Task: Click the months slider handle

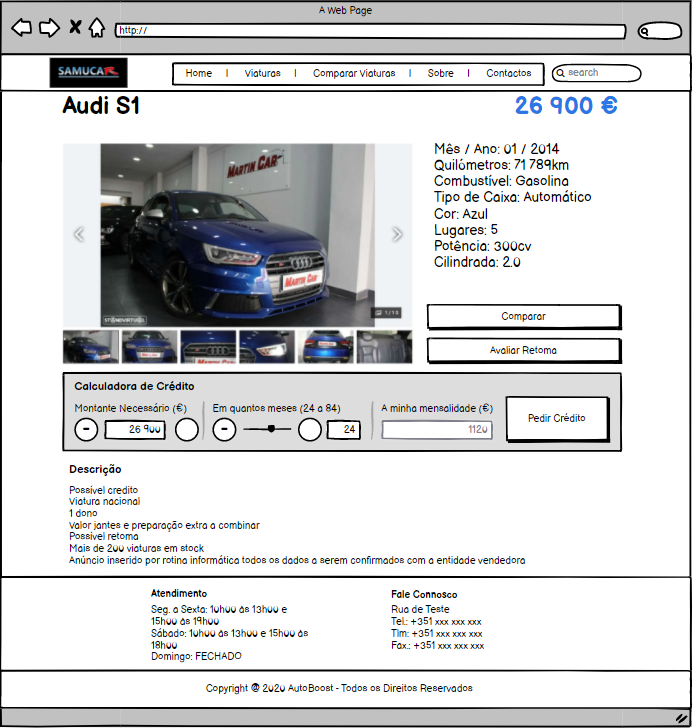Action: point(270,430)
